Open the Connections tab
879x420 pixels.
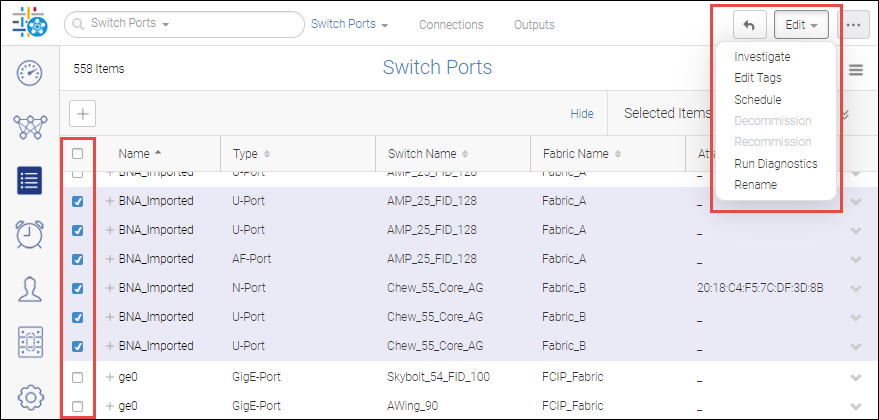coord(450,25)
